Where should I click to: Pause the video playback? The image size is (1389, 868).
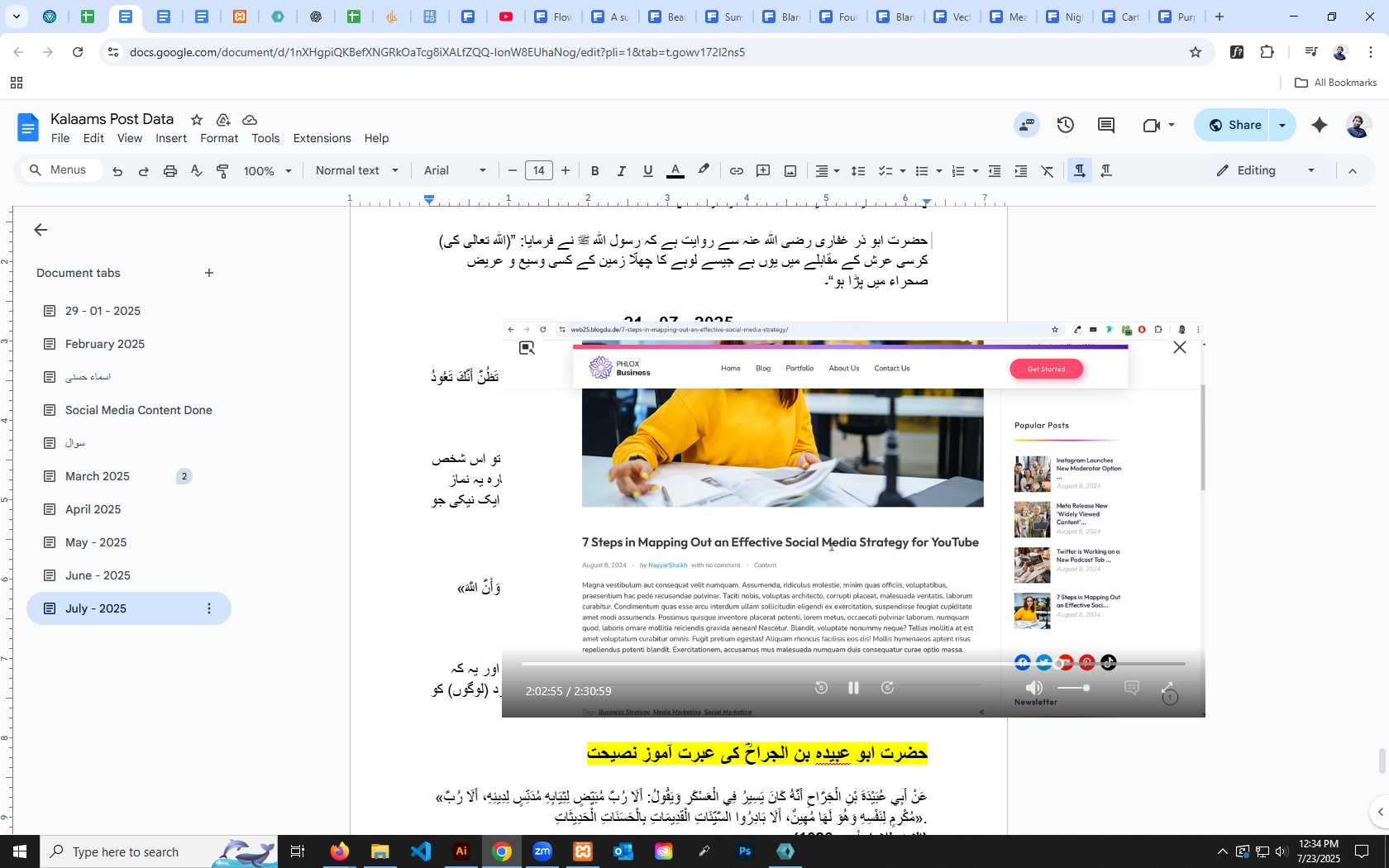(x=854, y=688)
